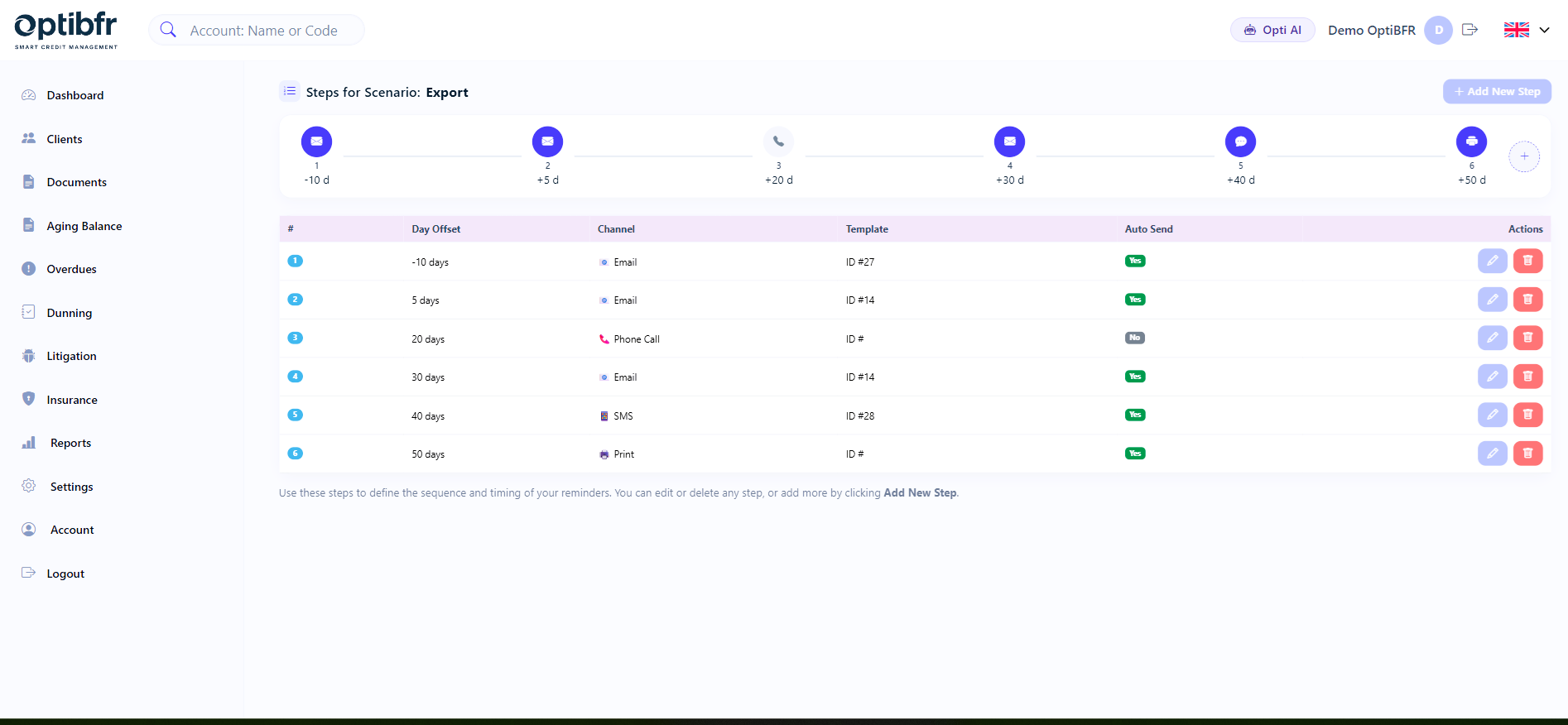This screenshot has height=725, width=1568.
Task: Click the sign-out icon beside avatar
Action: [1469, 30]
